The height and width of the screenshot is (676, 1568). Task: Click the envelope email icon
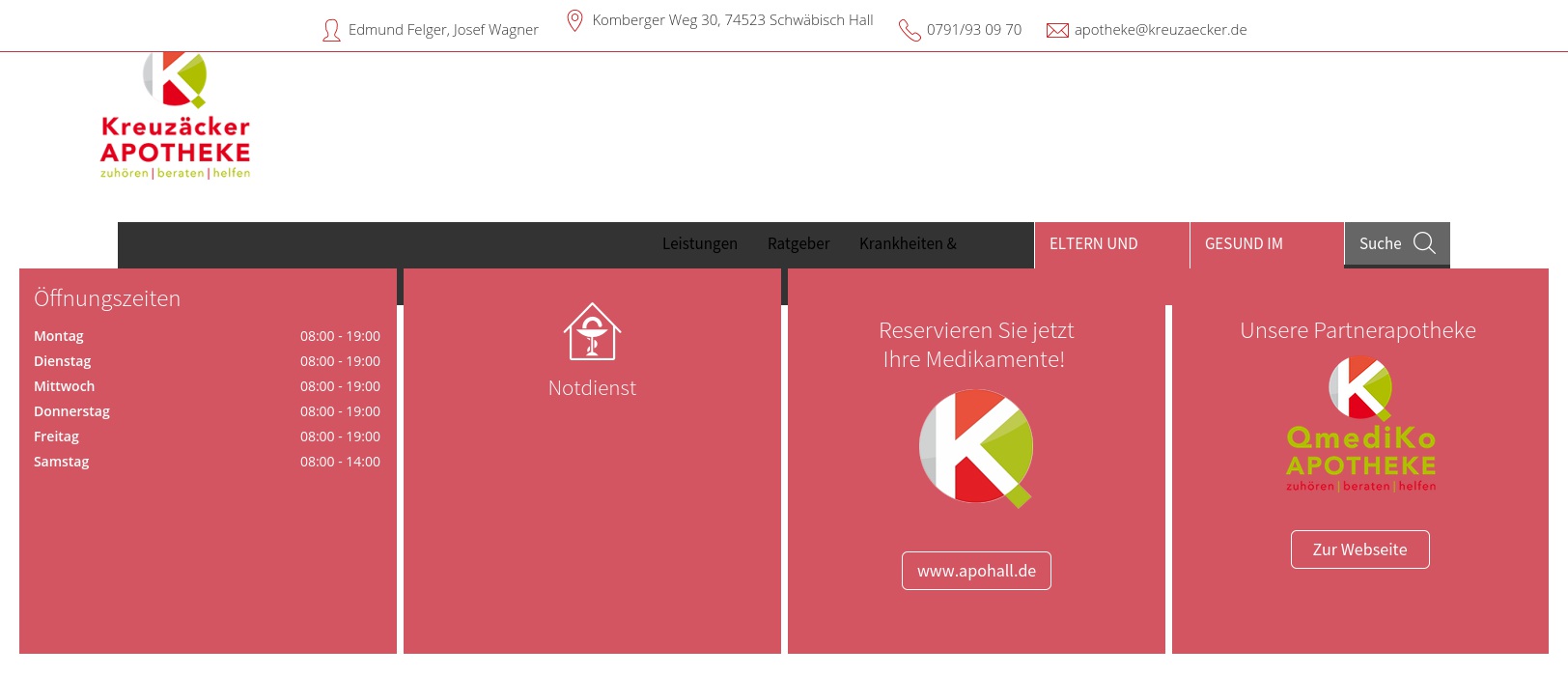[1057, 31]
